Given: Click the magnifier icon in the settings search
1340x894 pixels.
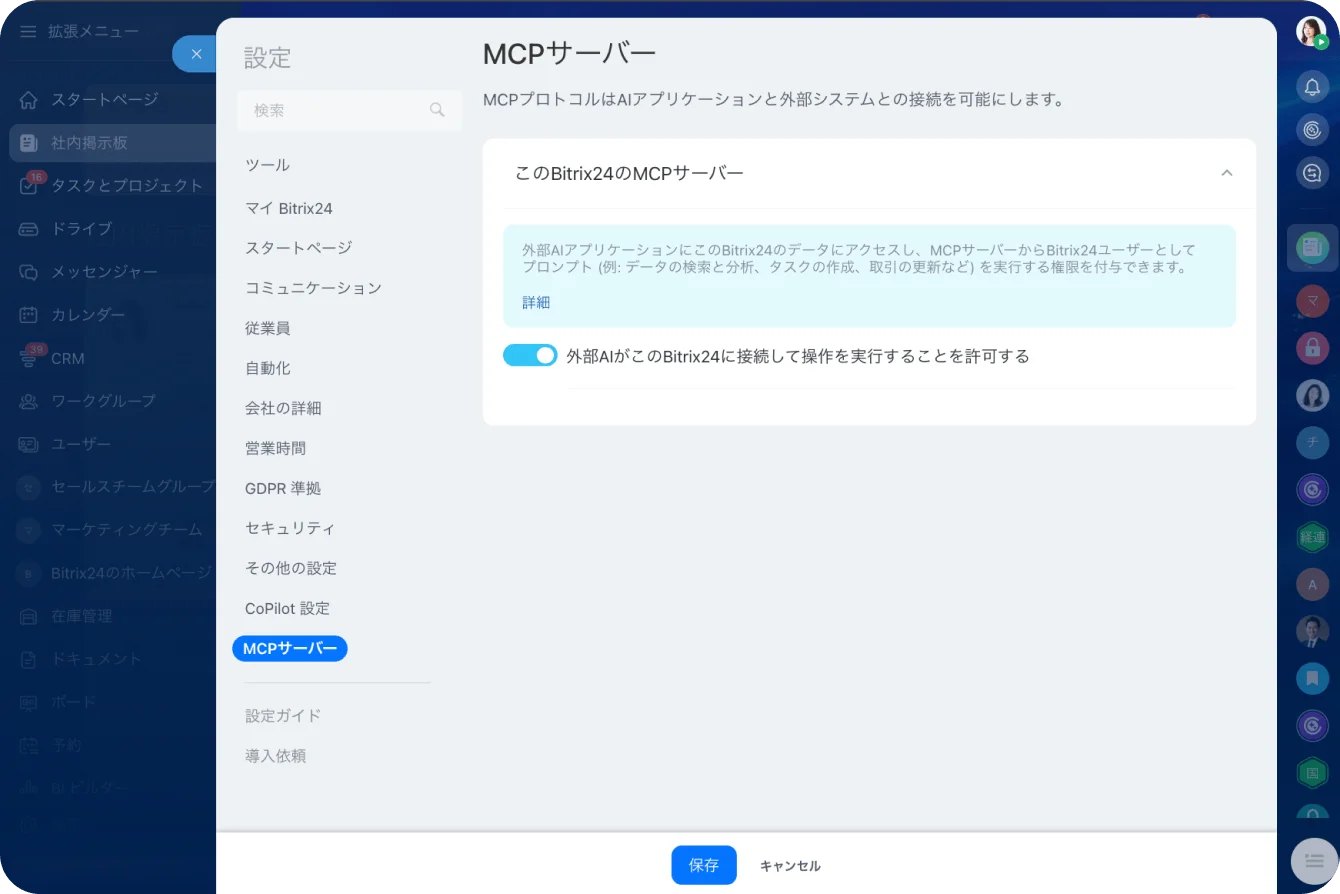Looking at the screenshot, I should [x=437, y=110].
